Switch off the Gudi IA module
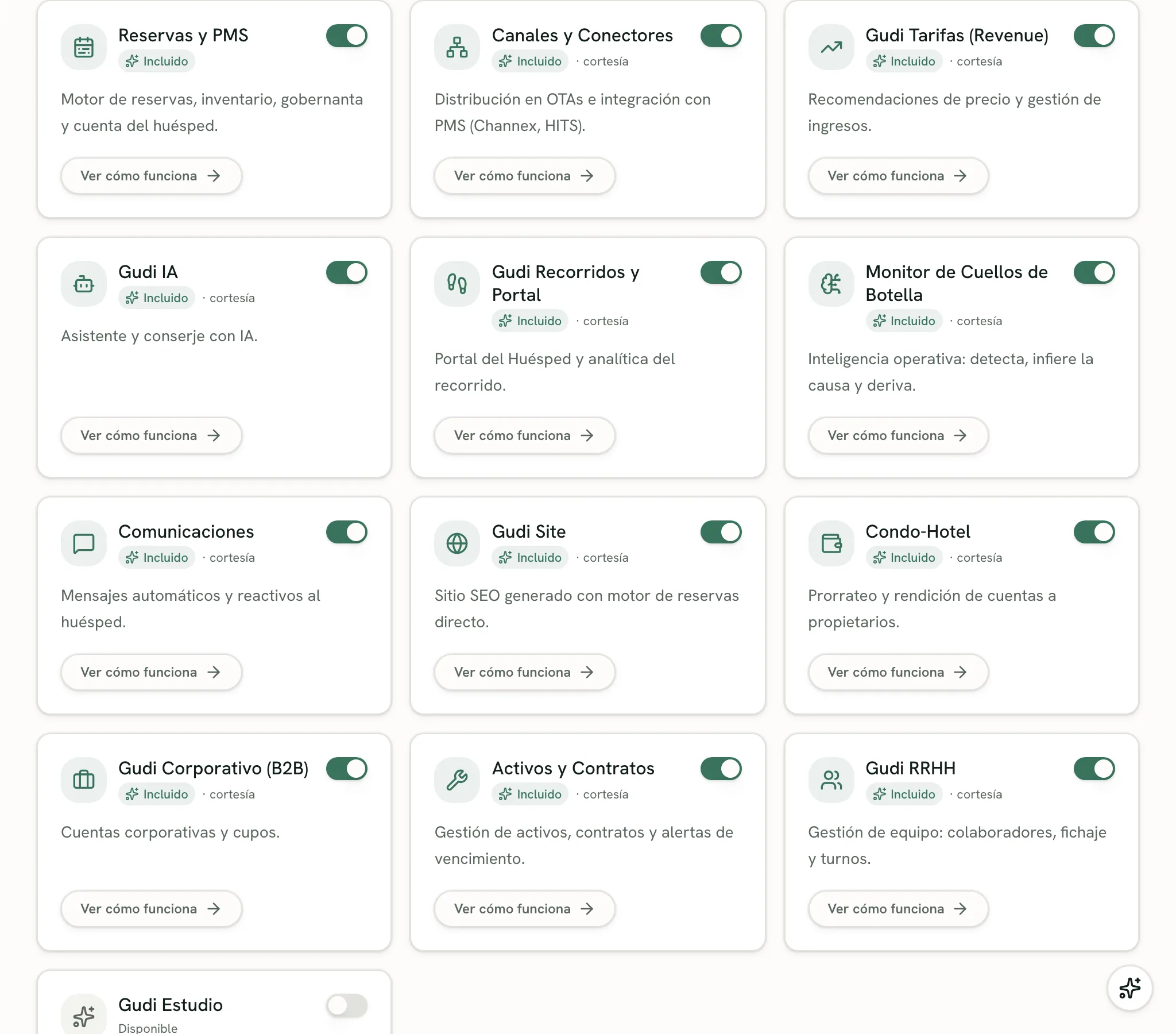1176x1034 pixels. point(347,272)
